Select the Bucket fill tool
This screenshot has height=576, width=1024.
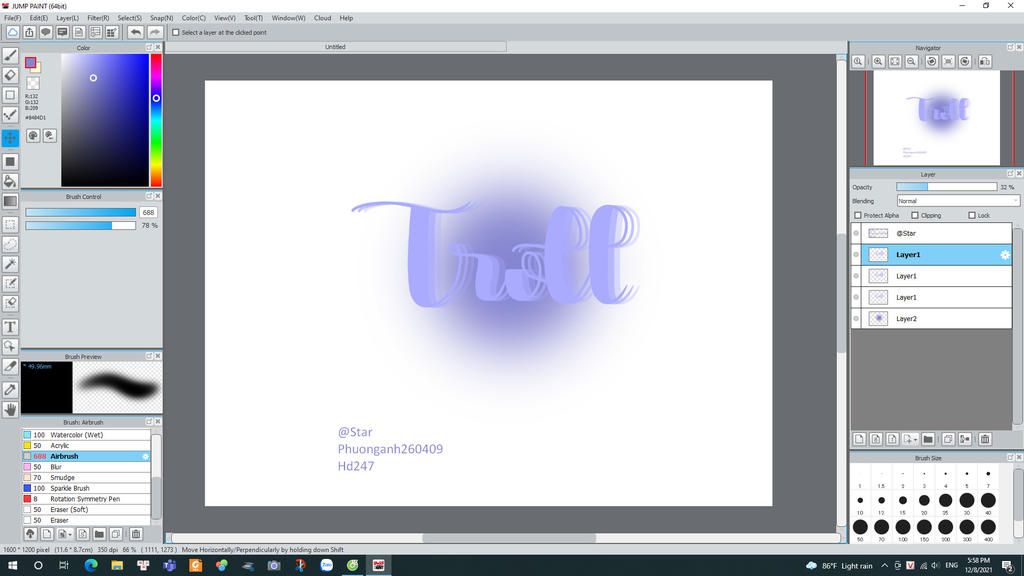(10, 182)
